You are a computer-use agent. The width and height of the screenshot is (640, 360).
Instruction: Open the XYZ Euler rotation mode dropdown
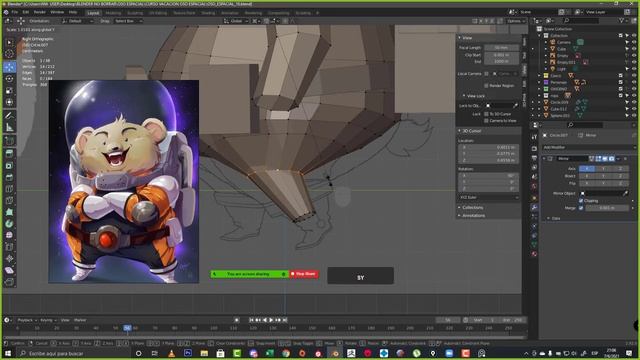489,198
